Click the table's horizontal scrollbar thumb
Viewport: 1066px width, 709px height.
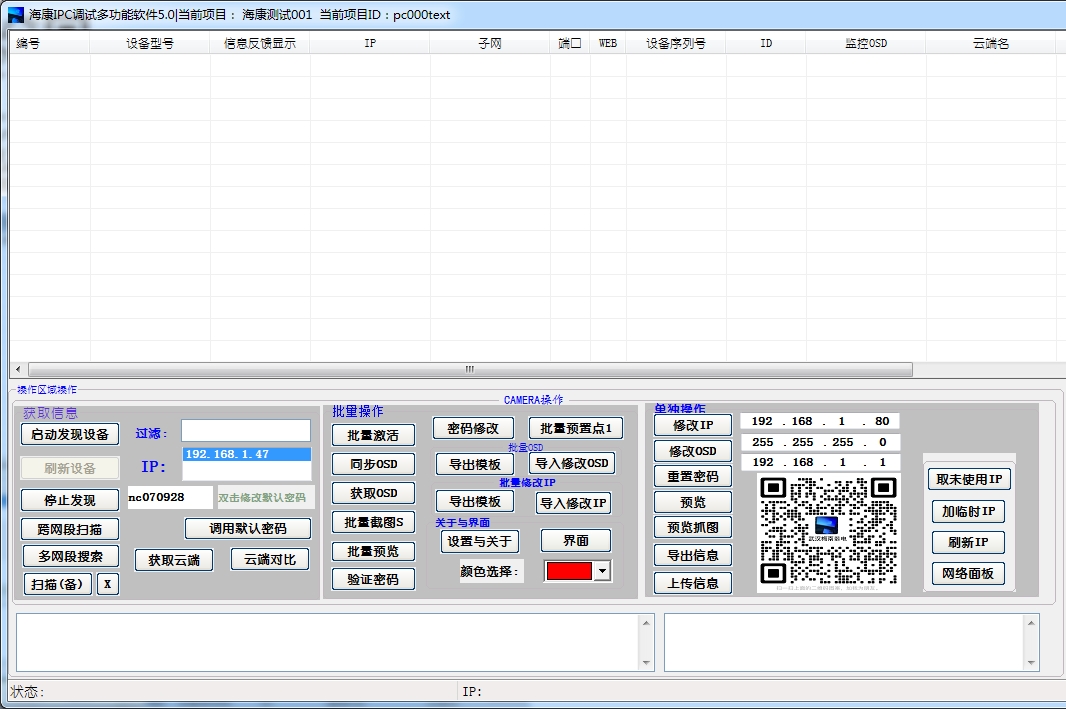click(x=470, y=369)
